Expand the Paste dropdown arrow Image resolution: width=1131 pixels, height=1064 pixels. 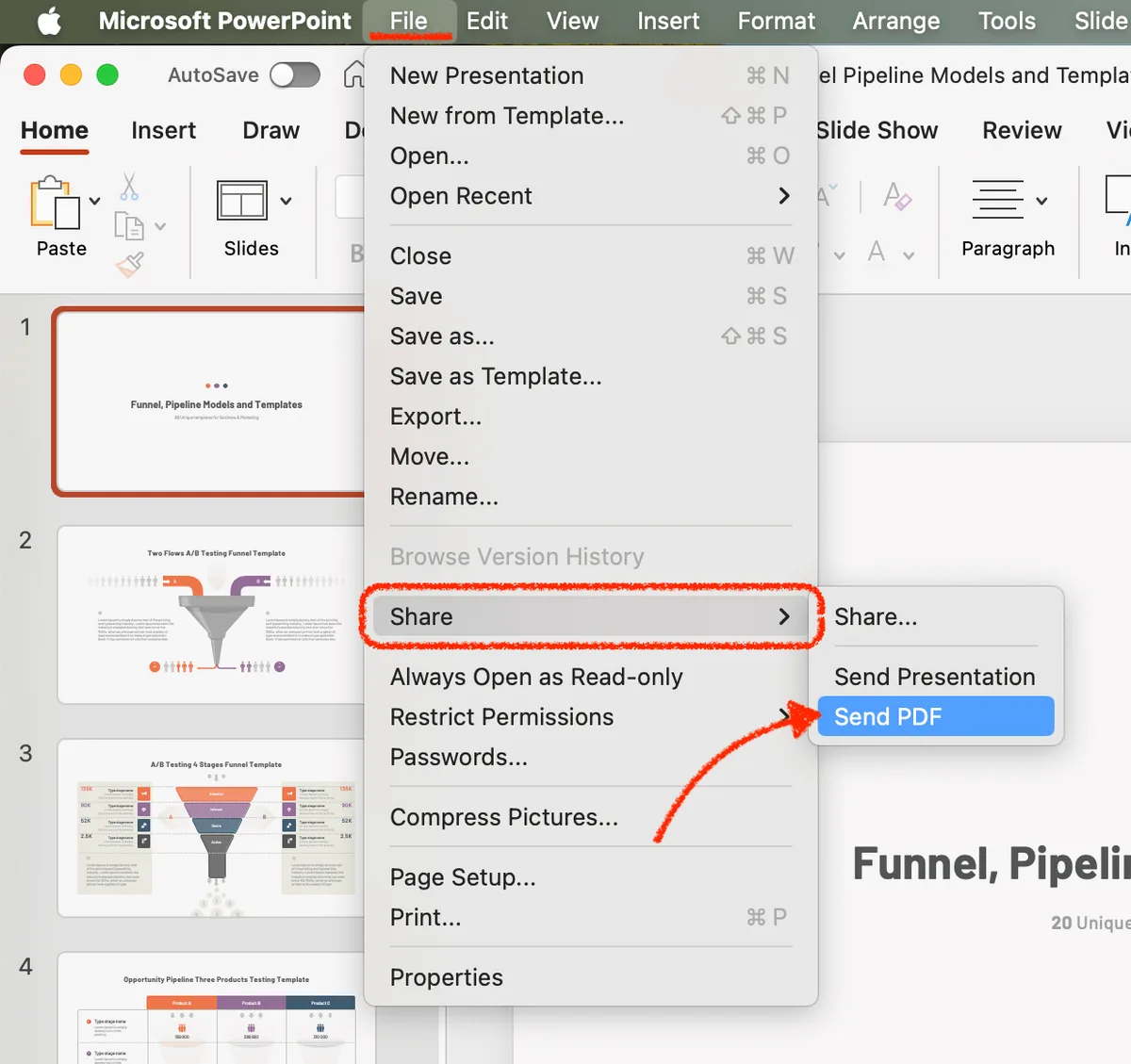coord(94,201)
